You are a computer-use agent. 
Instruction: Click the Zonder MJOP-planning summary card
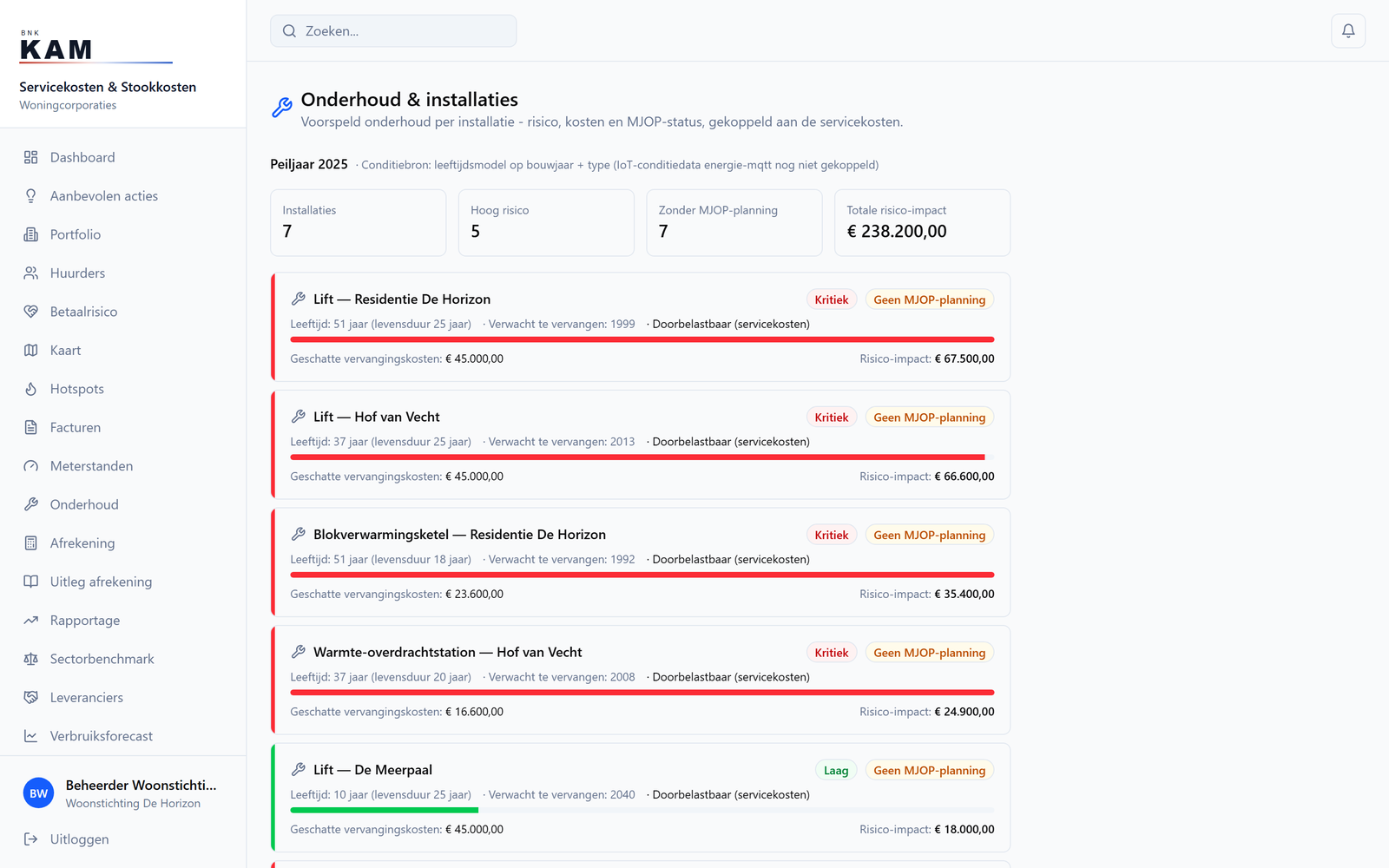[x=734, y=223]
